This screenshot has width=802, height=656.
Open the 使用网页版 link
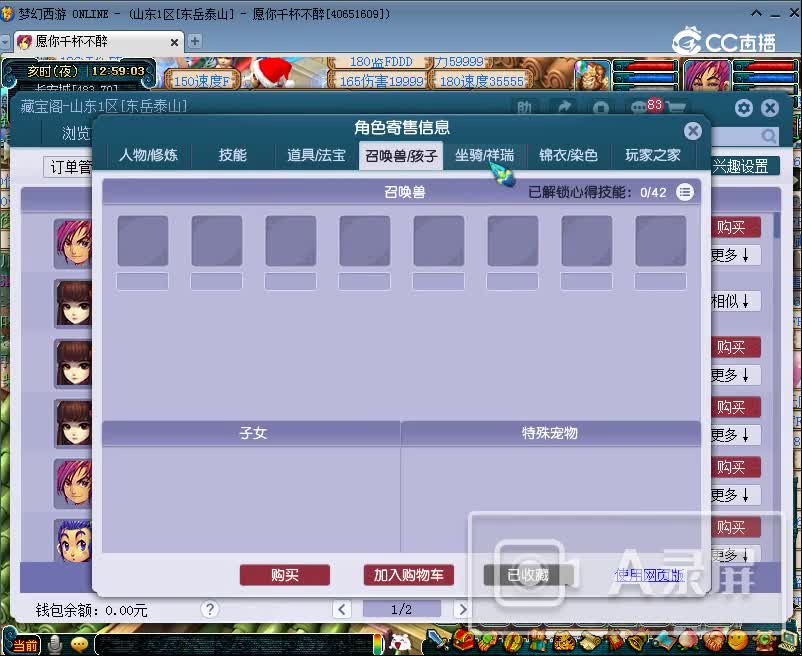click(649, 575)
